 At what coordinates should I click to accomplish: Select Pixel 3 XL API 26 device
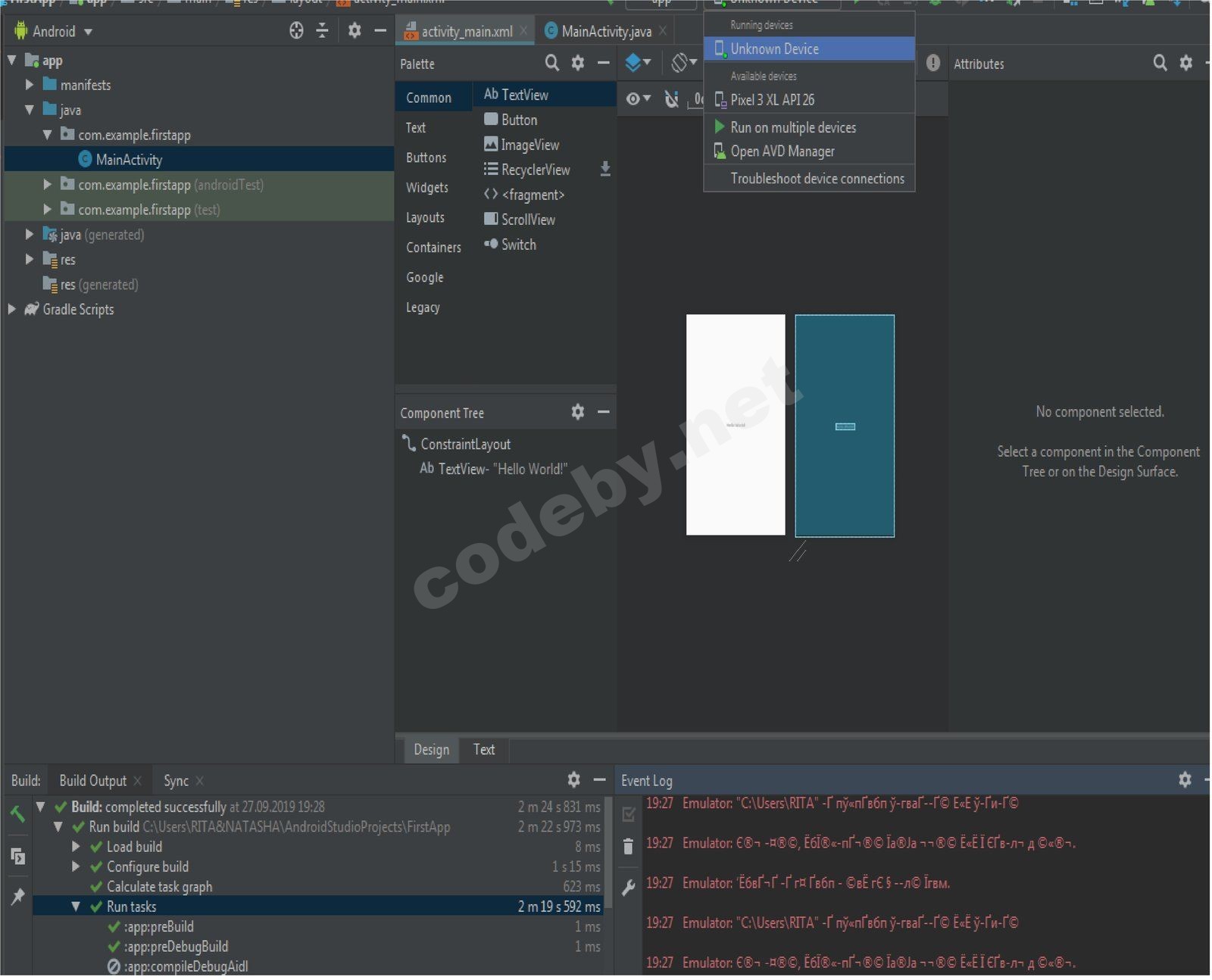pyautogui.click(x=772, y=100)
